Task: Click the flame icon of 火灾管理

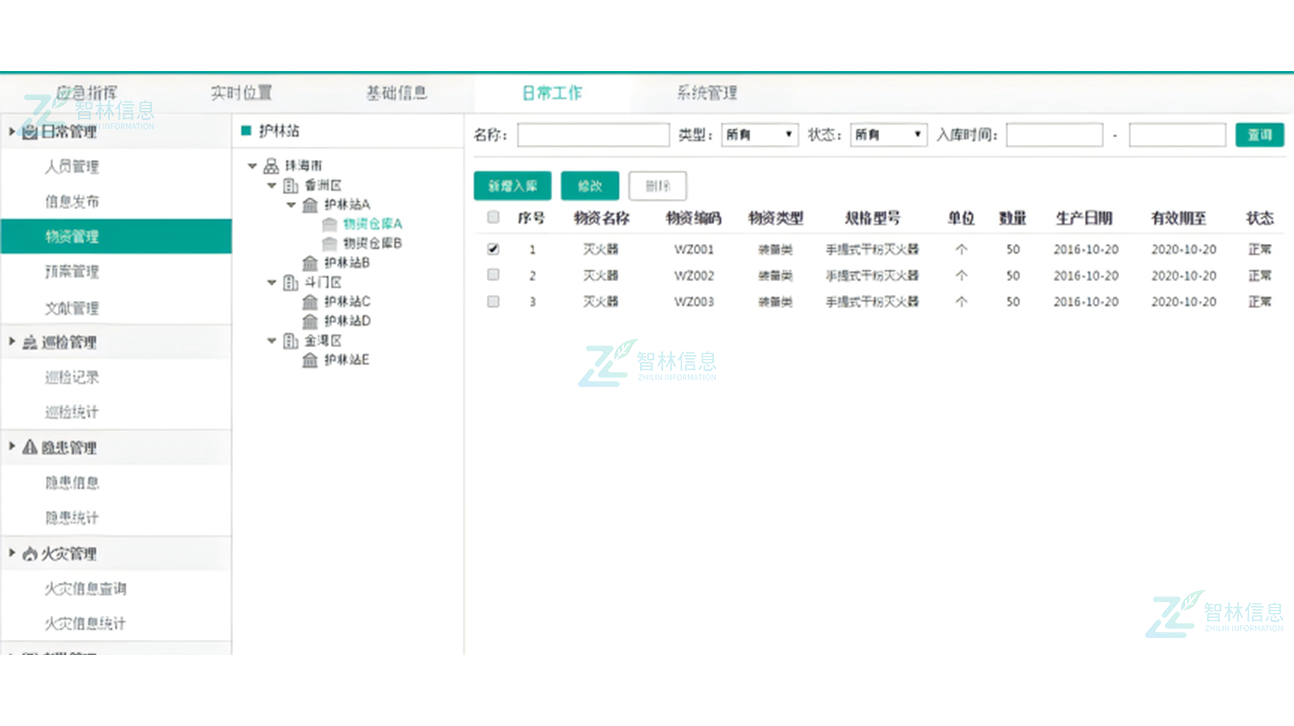Action: (30, 554)
